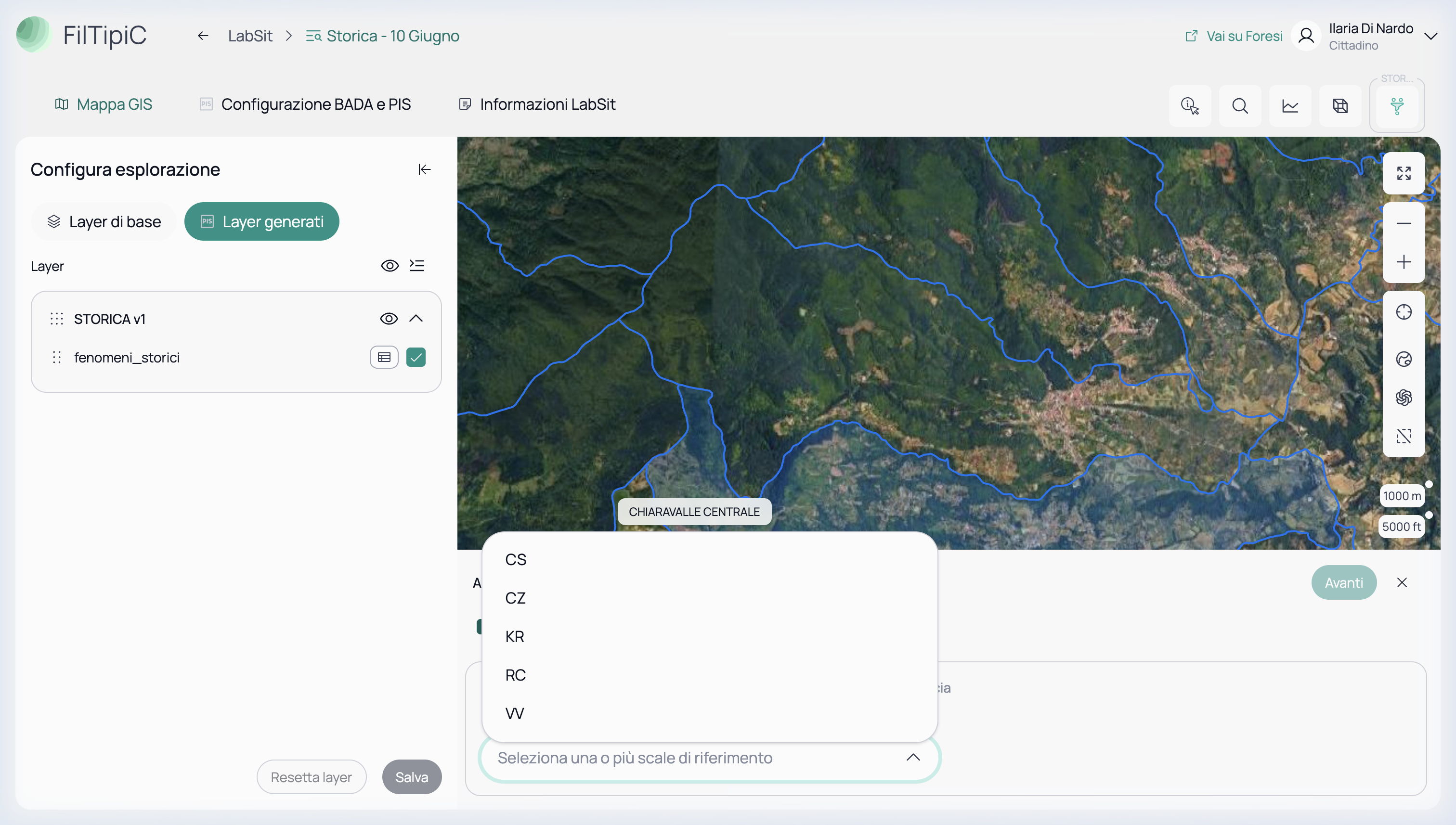Open Storica - 10 Giugno breadcrumb

(383, 36)
